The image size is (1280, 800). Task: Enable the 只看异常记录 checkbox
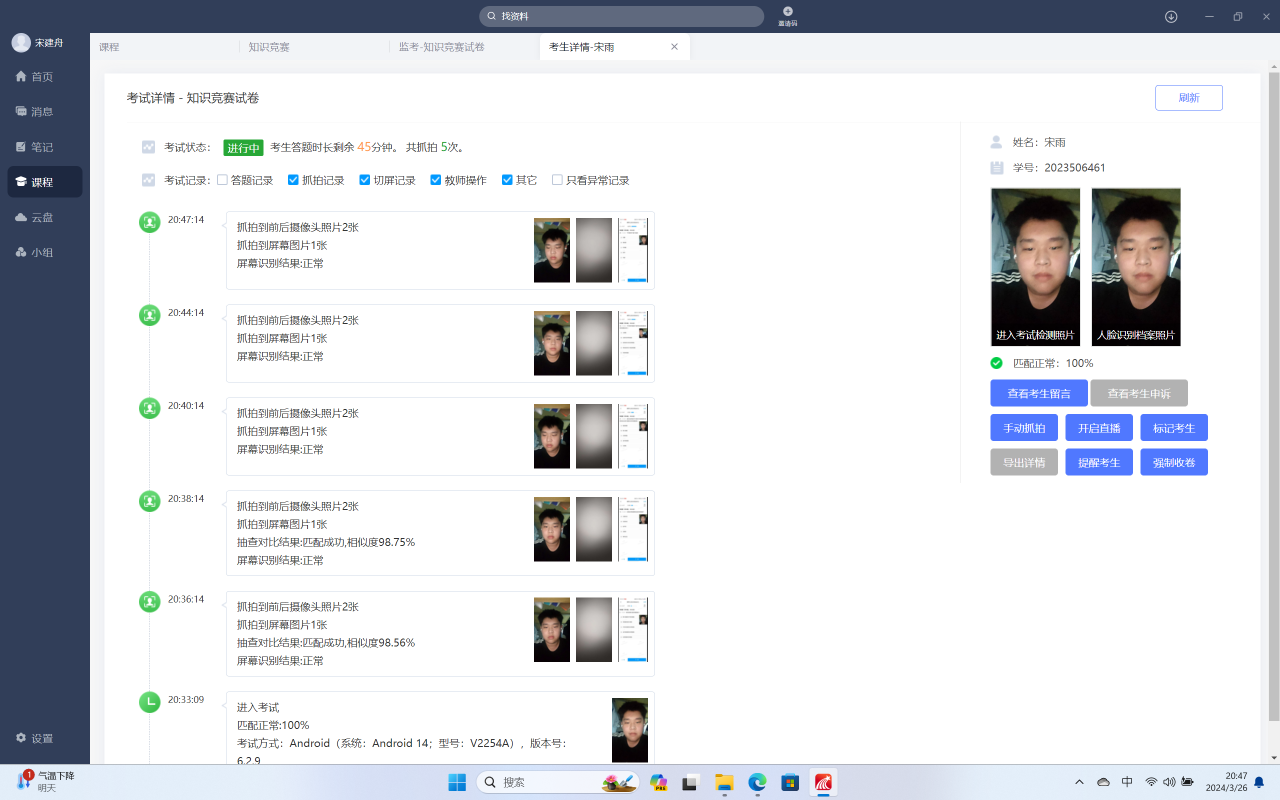557,180
